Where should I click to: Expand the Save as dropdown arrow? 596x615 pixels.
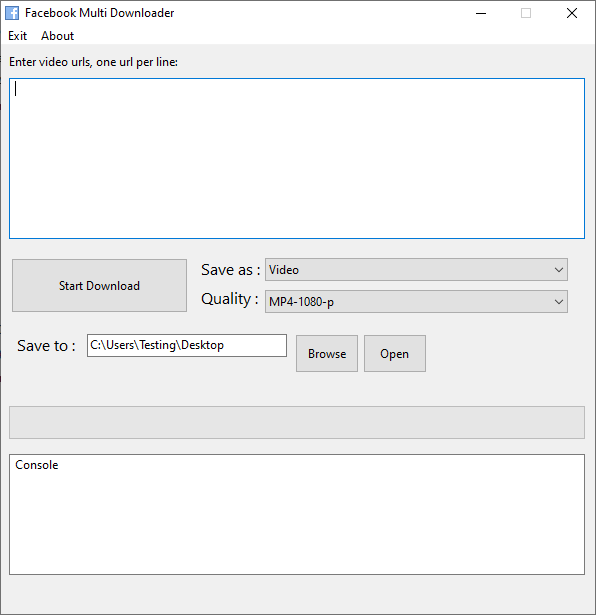point(559,270)
